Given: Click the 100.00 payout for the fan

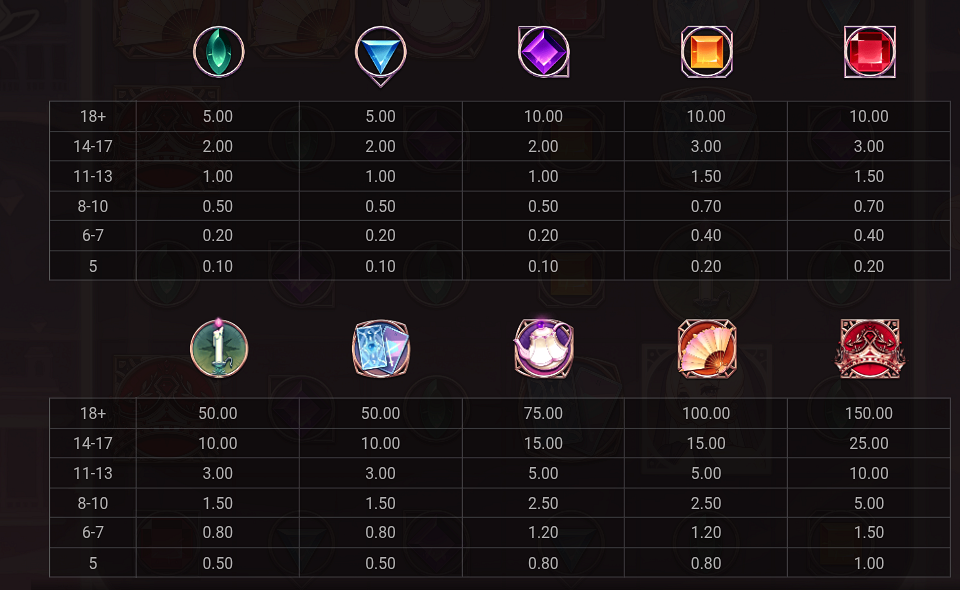Looking at the screenshot, I should click(x=706, y=413).
